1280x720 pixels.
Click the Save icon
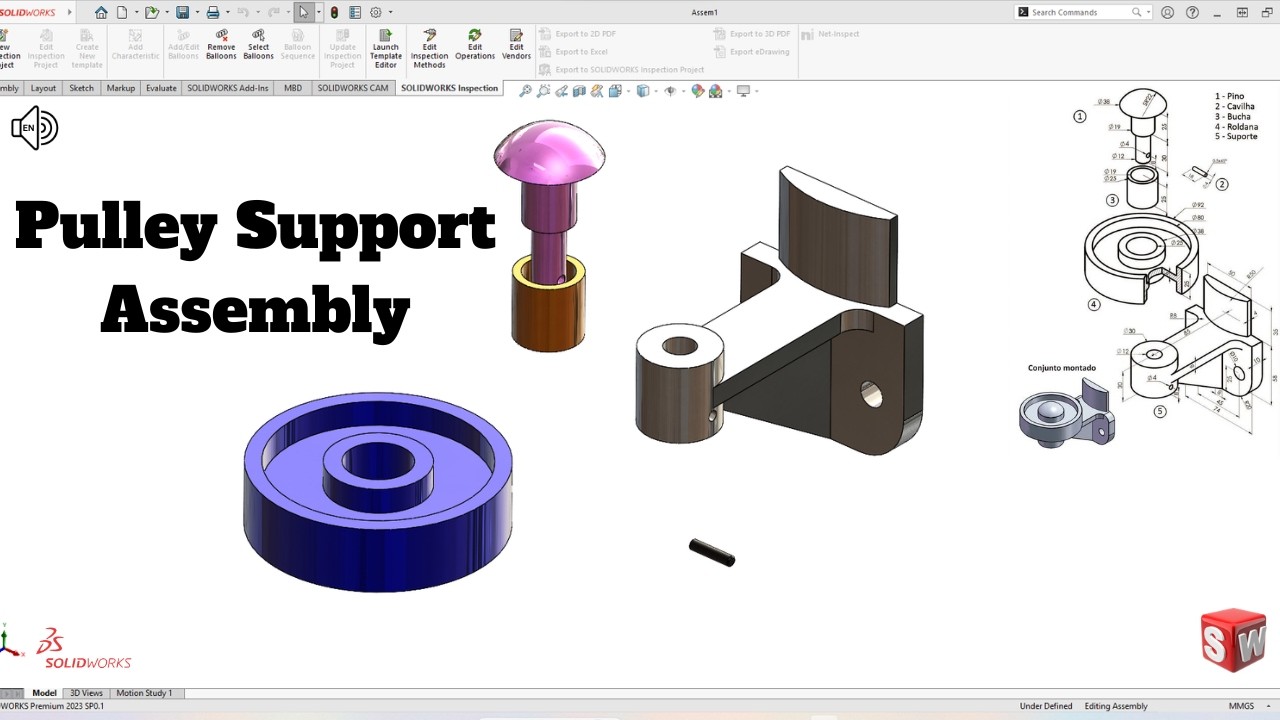click(x=182, y=13)
